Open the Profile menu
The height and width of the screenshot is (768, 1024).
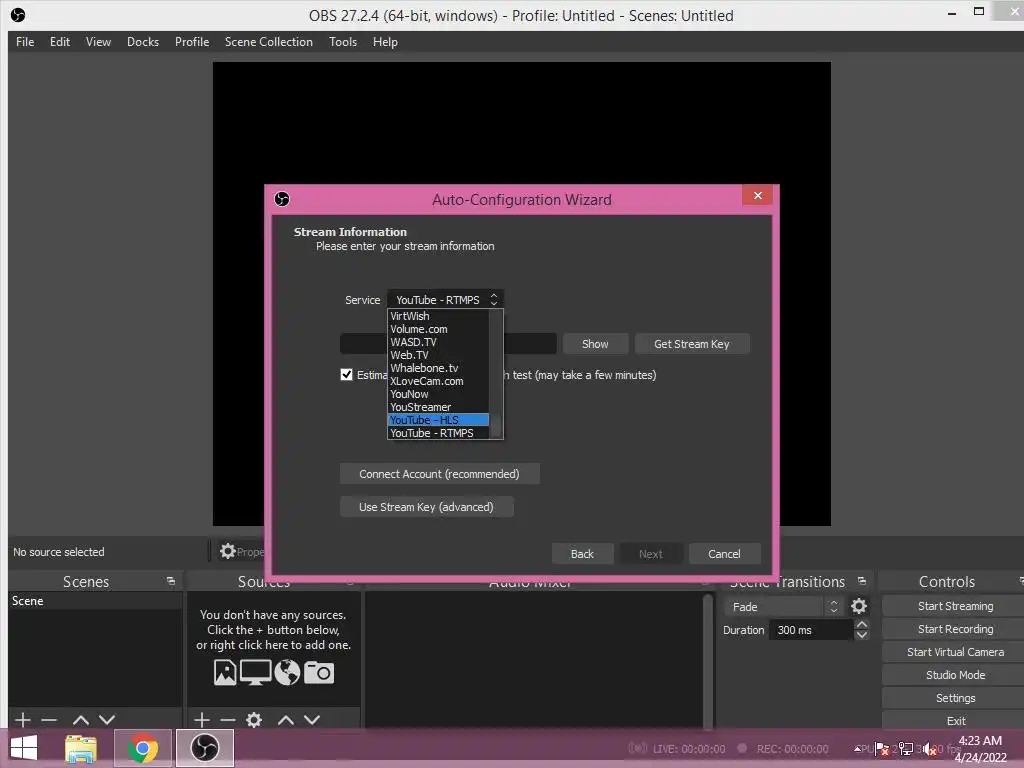click(192, 42)
